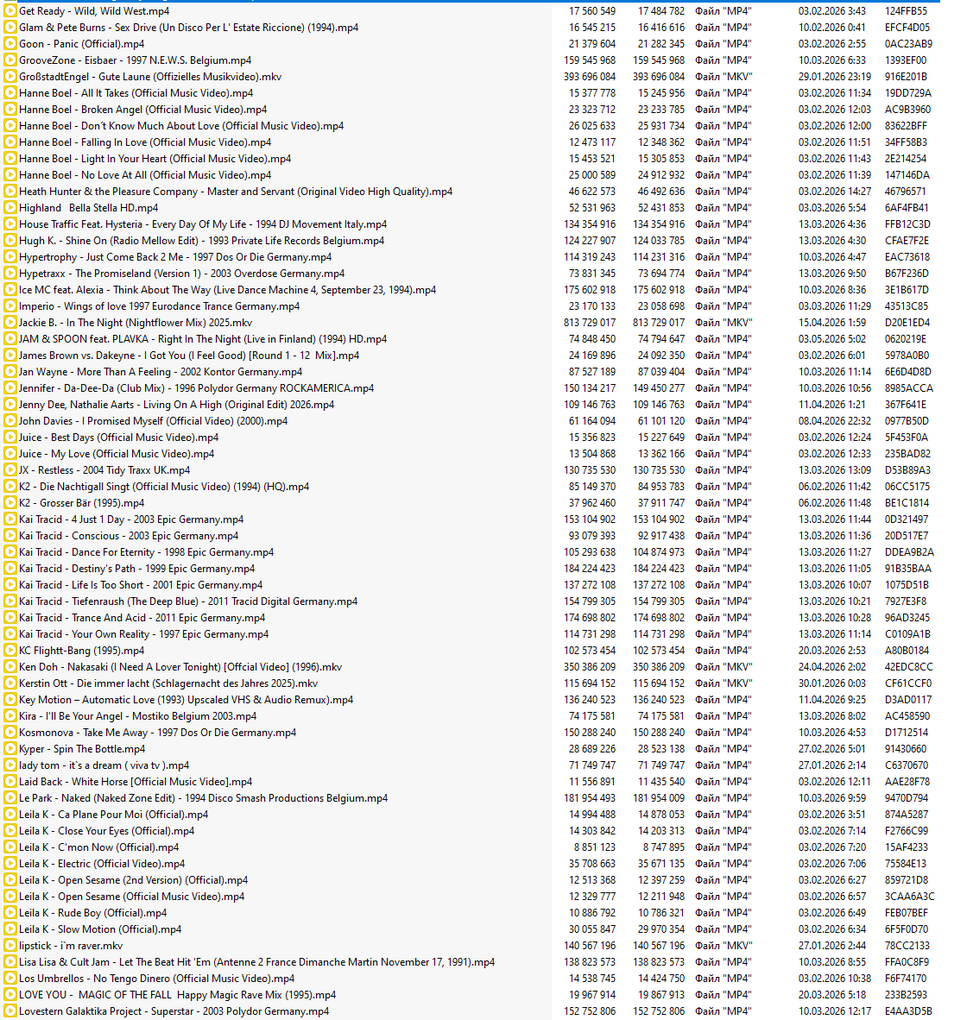Select Jennifer - Da-Dee-Da (Club Mix) file
This screenshot has width=954, height=1020.
(x=196, y=388)
